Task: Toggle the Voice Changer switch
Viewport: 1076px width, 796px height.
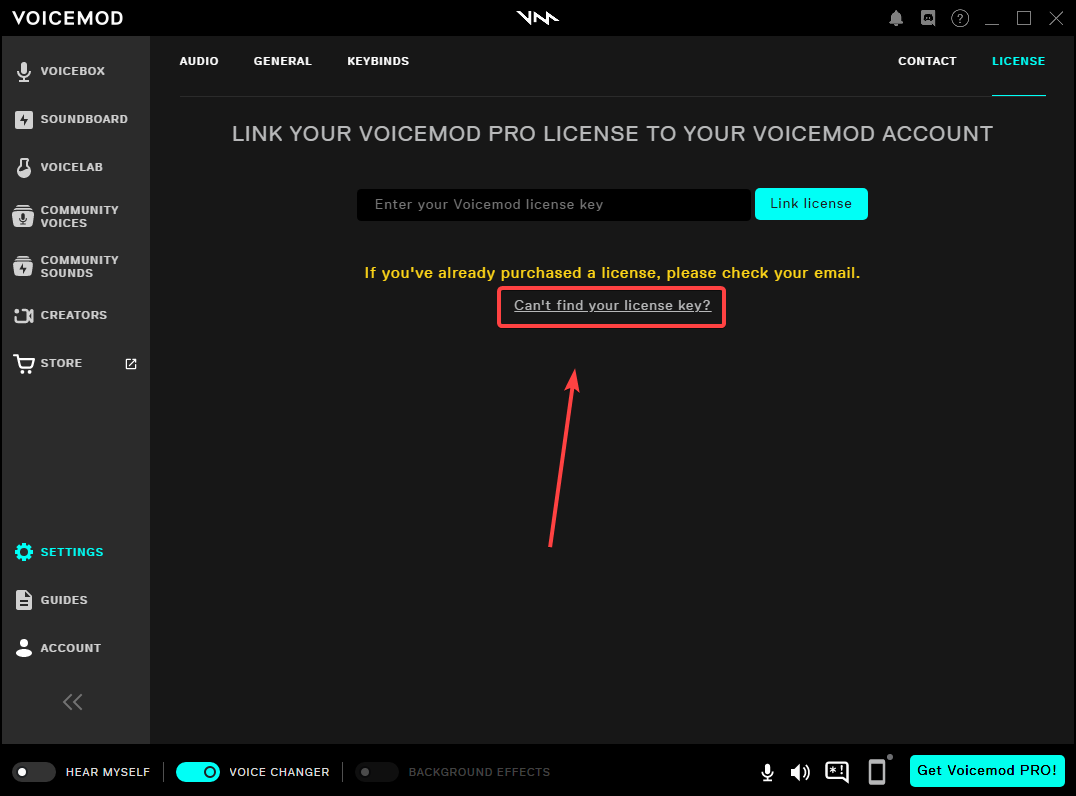Action: click(198, 772)
